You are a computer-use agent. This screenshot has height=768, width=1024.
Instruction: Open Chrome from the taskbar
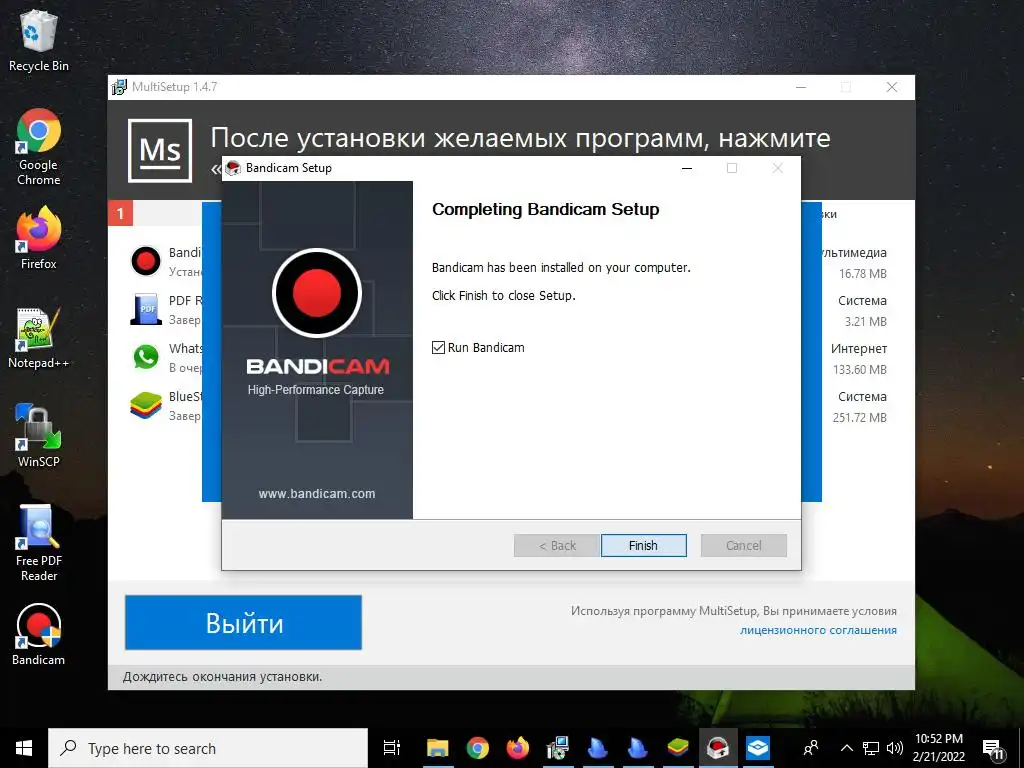pyautogui.click(x=477, y=748)
